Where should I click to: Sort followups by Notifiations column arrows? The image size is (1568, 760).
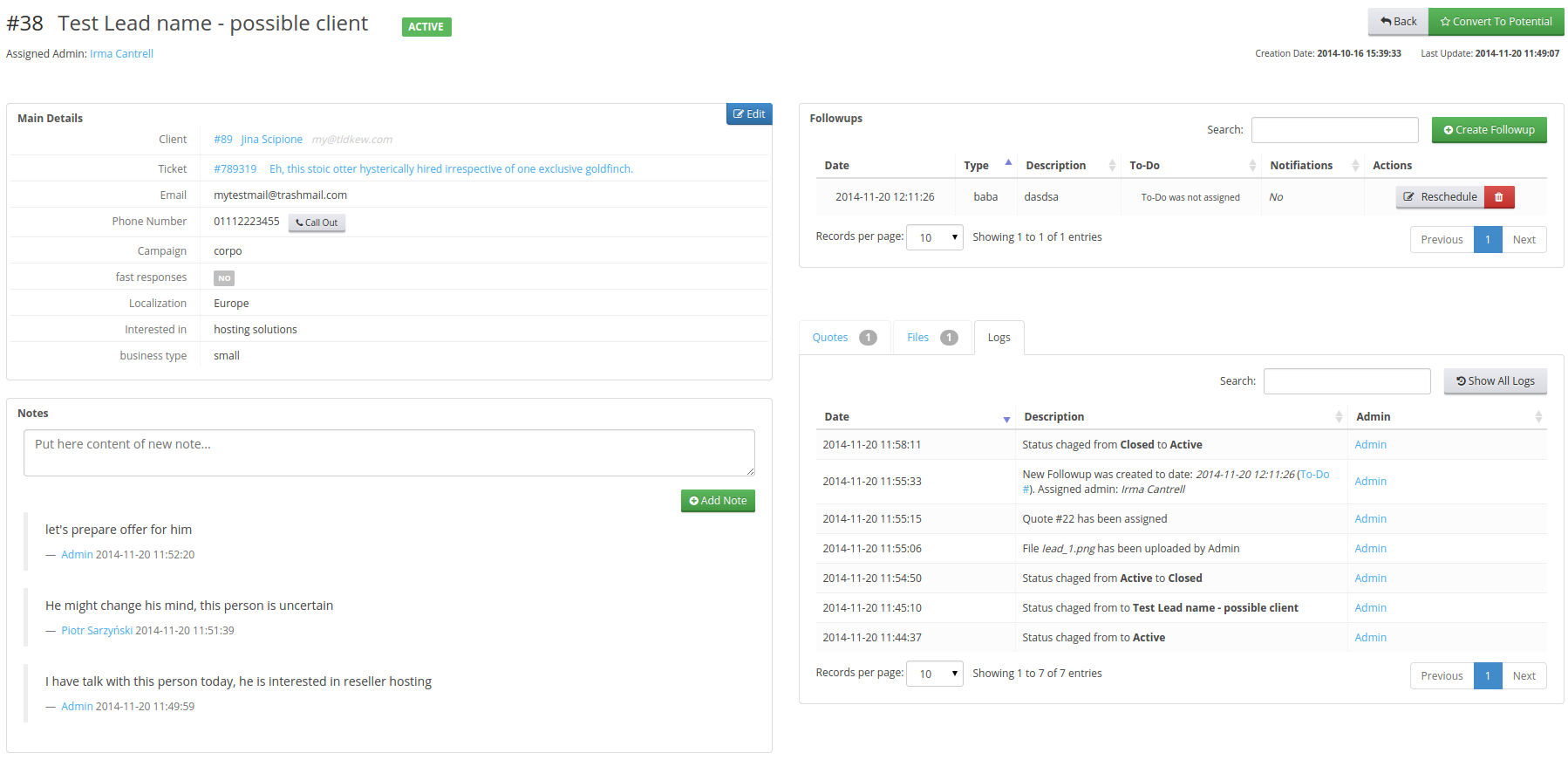(1355, 166)
